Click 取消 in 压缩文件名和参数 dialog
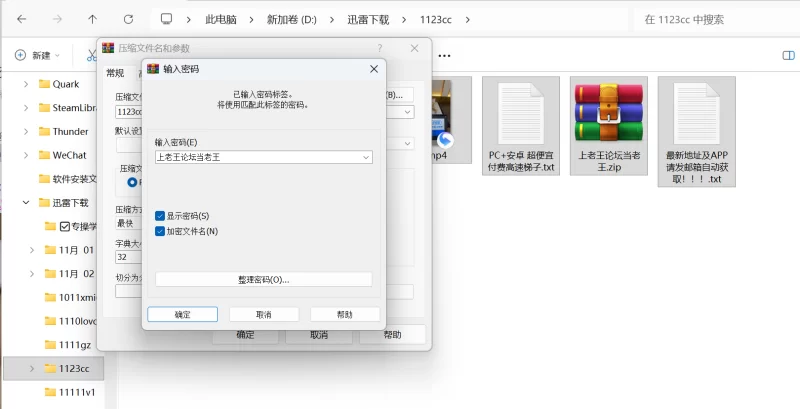 319,335
